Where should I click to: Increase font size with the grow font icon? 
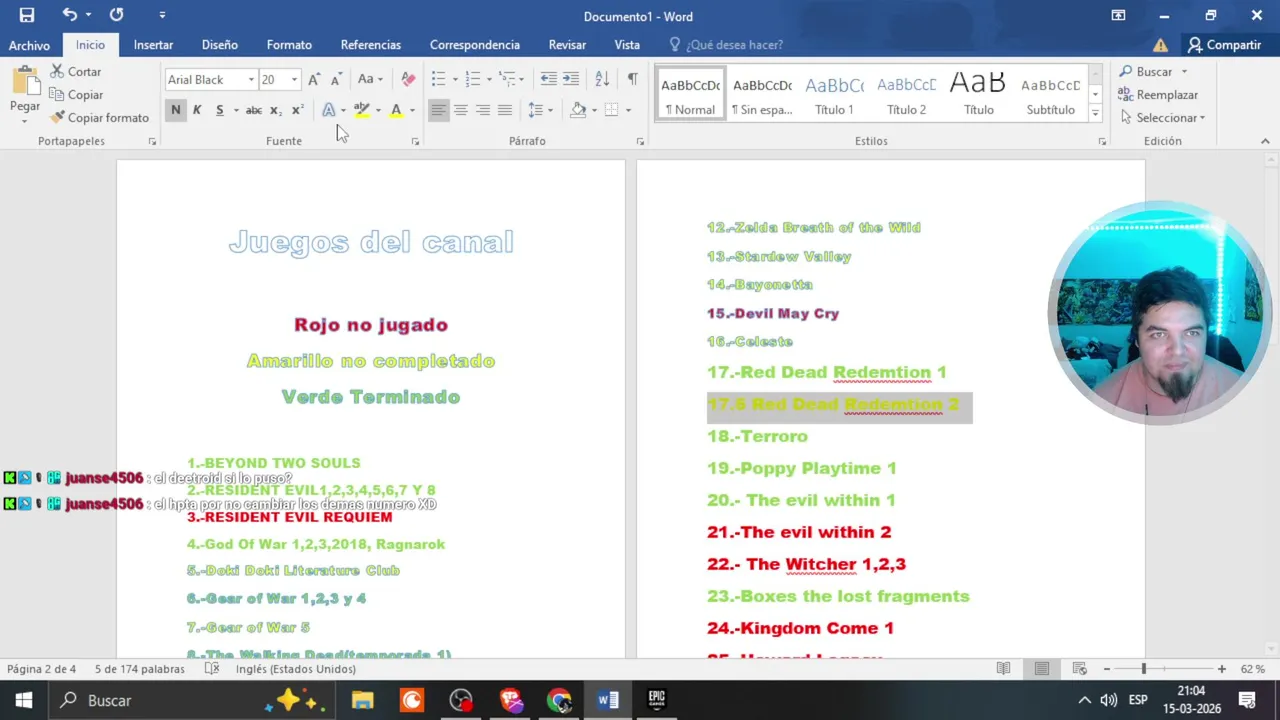tap(314, 79)
